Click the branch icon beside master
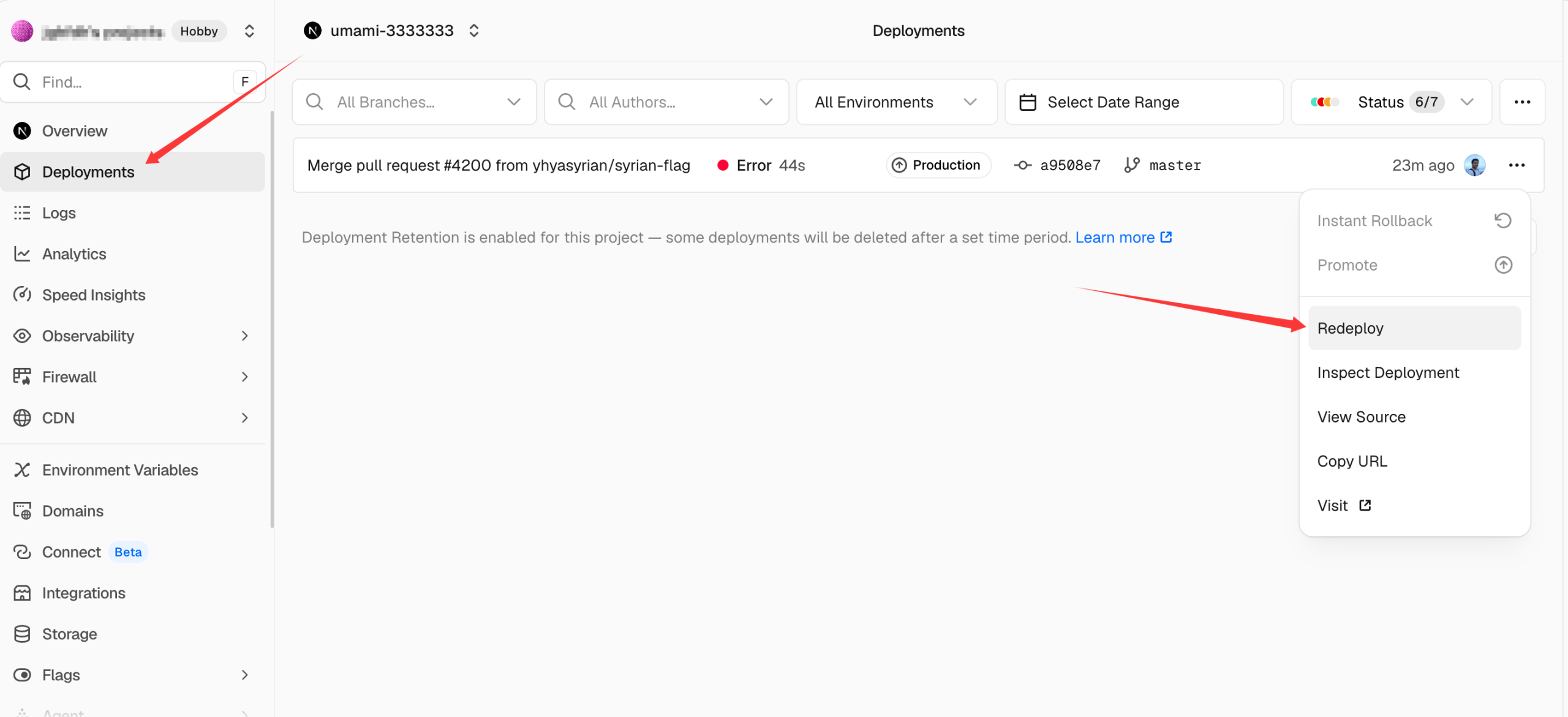This screenshot has height=717, width=1568. 1132,165
